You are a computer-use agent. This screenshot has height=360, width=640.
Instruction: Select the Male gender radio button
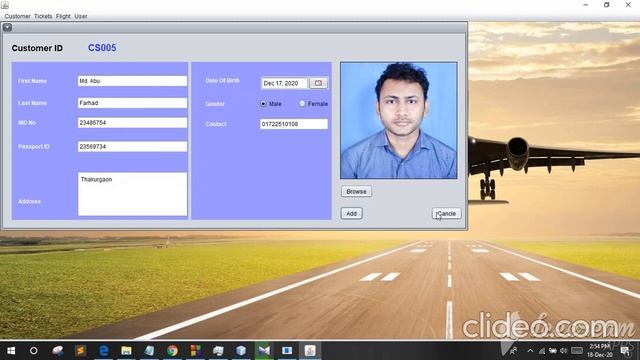tap(263, 104)
